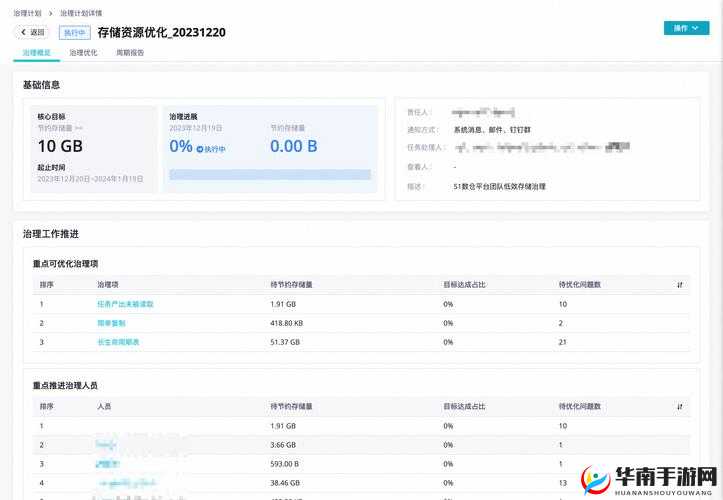Click the sort icon in 重点可优化治理项 table header
The width and height of the screenshot is (723, 500).
pos(680,285)
